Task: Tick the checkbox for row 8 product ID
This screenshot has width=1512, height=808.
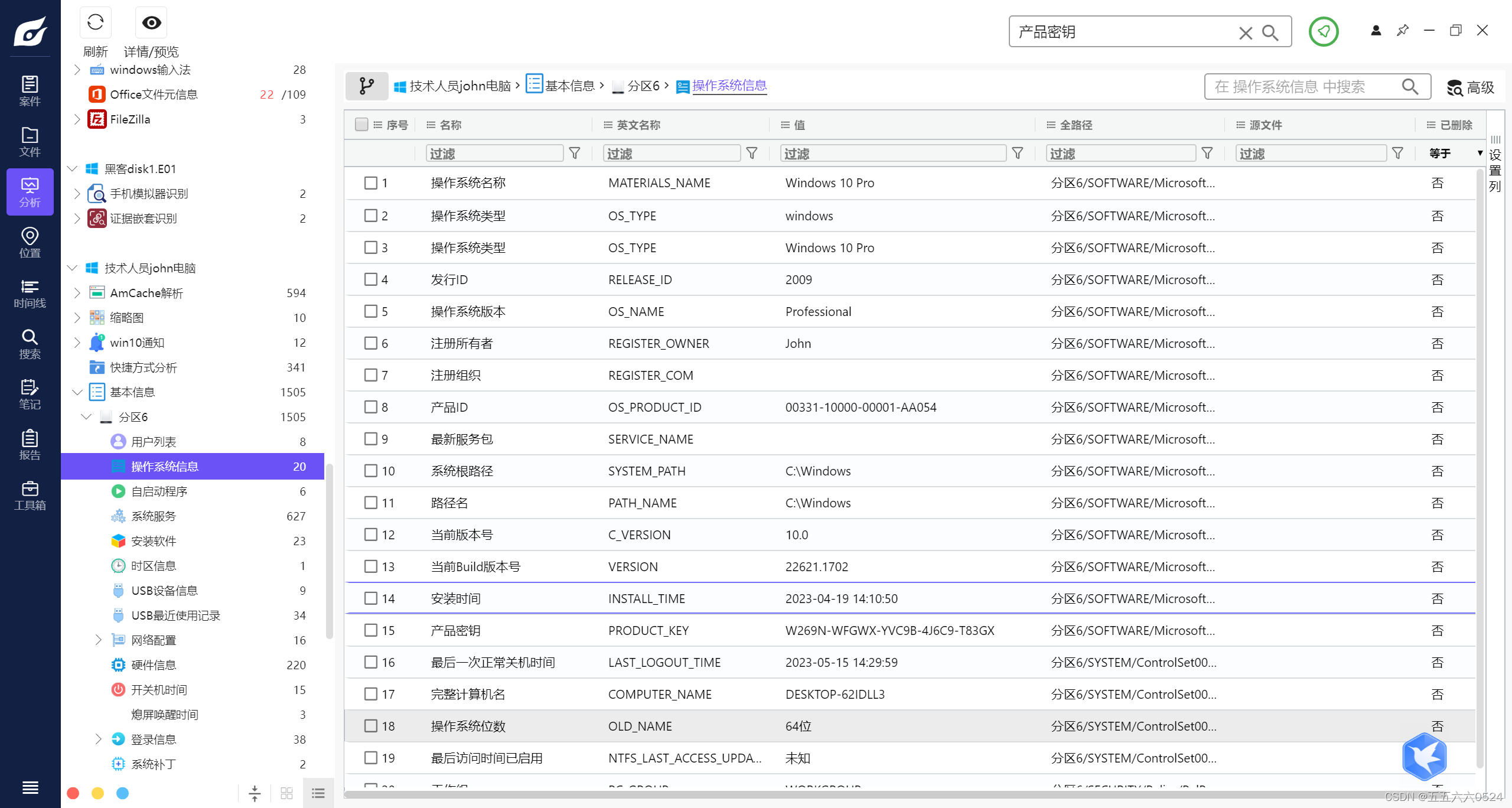Action: tap(370, 407)
